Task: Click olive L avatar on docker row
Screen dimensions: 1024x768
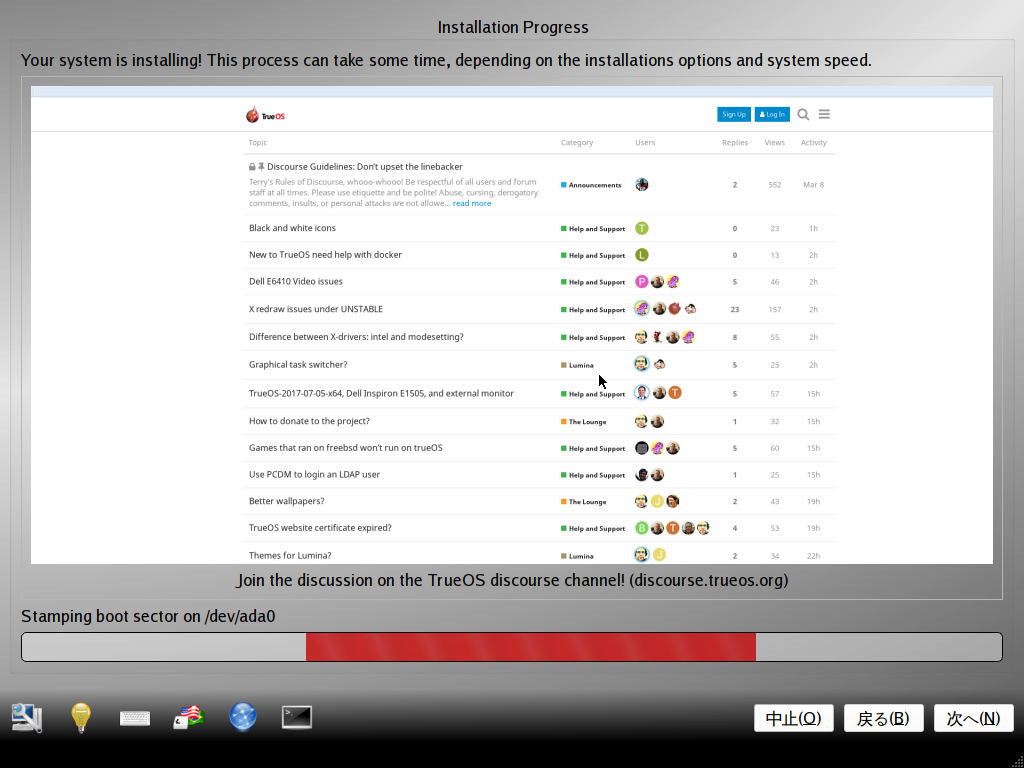Action: (x=642, y=255)
